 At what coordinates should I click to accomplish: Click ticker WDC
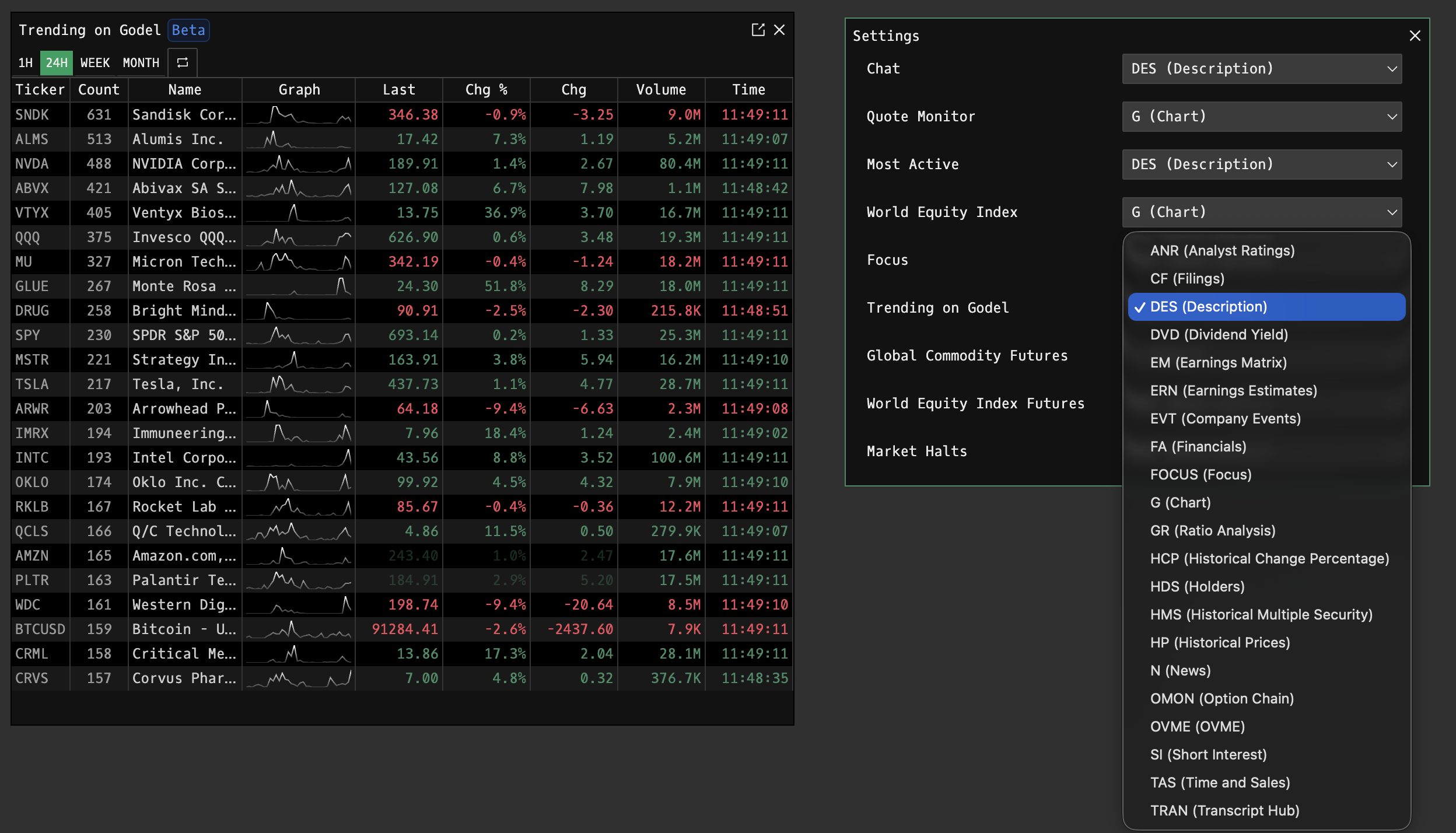click(x=28, y=605)
